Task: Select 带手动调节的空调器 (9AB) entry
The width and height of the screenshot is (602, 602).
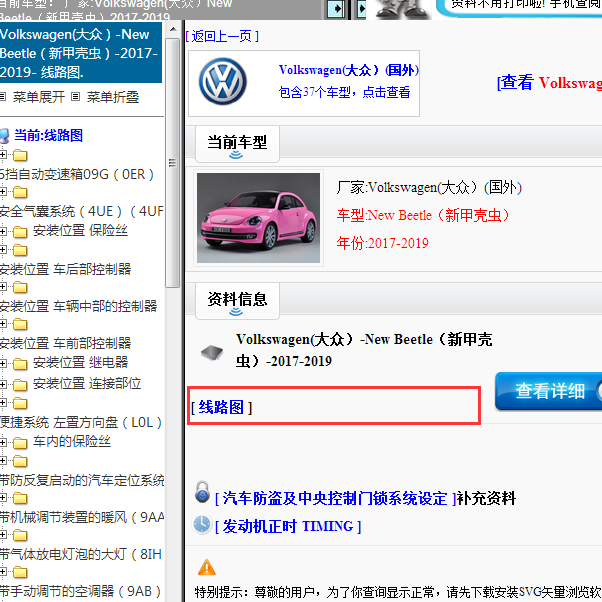Action: click(80, 591)
